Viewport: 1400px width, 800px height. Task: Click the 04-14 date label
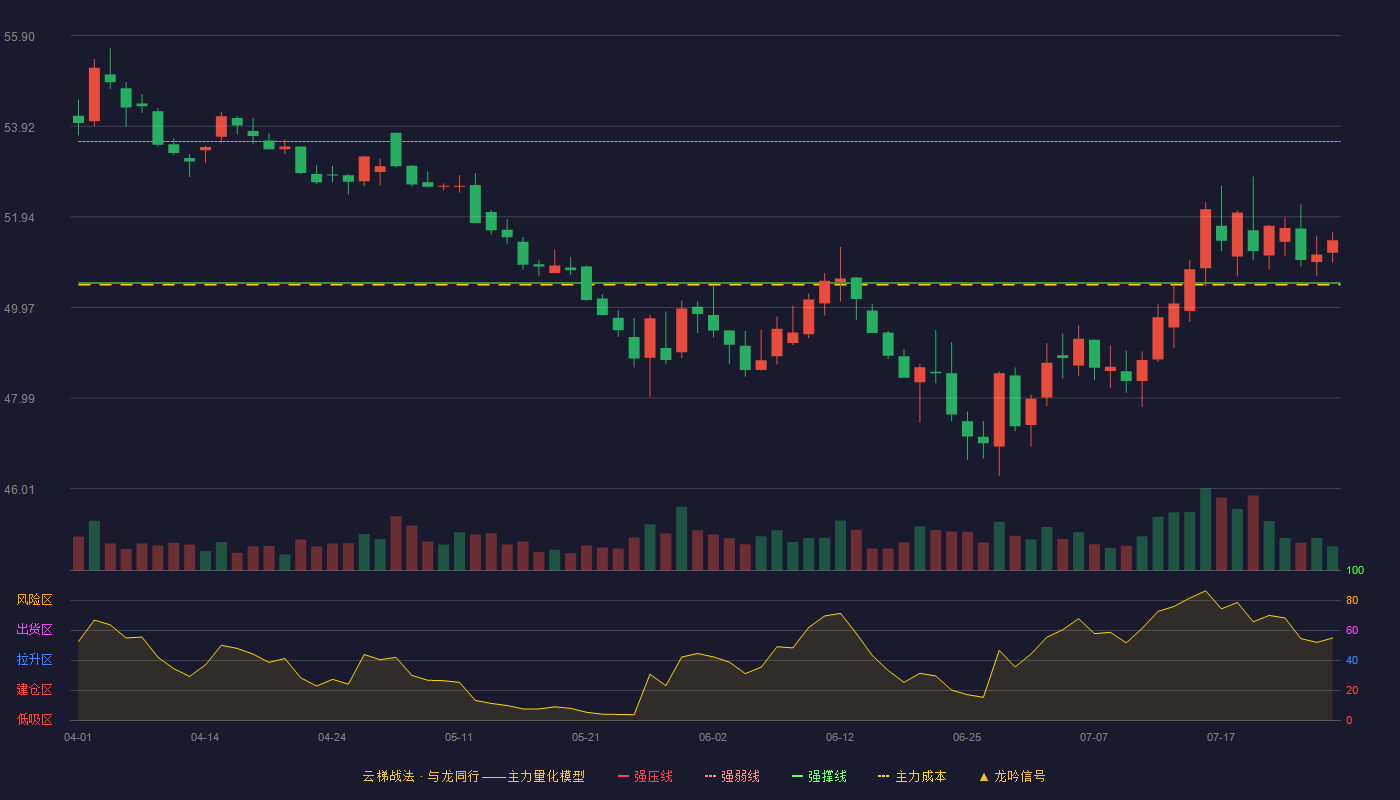pos(205,737)
